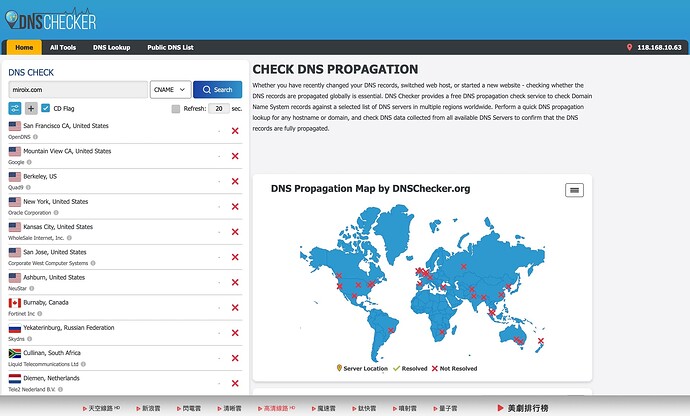Select the Yekaterinburg, Russian Federation text

[x=69, y=328]
